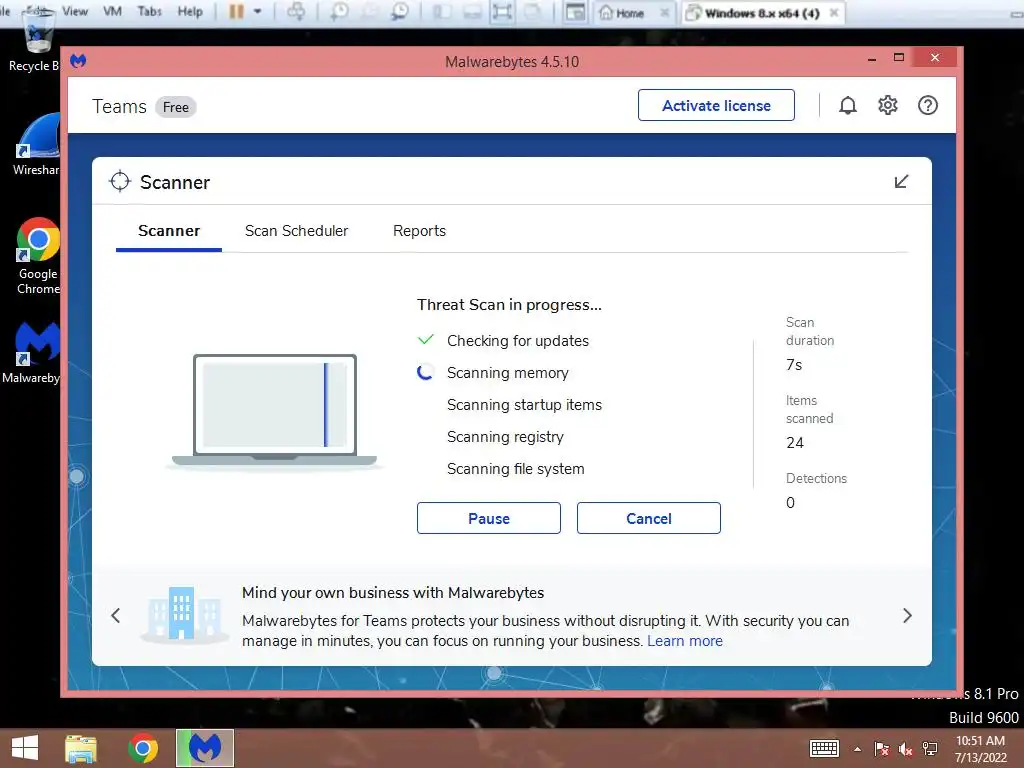Minimize the Malwarebytes window

point(872,58)
